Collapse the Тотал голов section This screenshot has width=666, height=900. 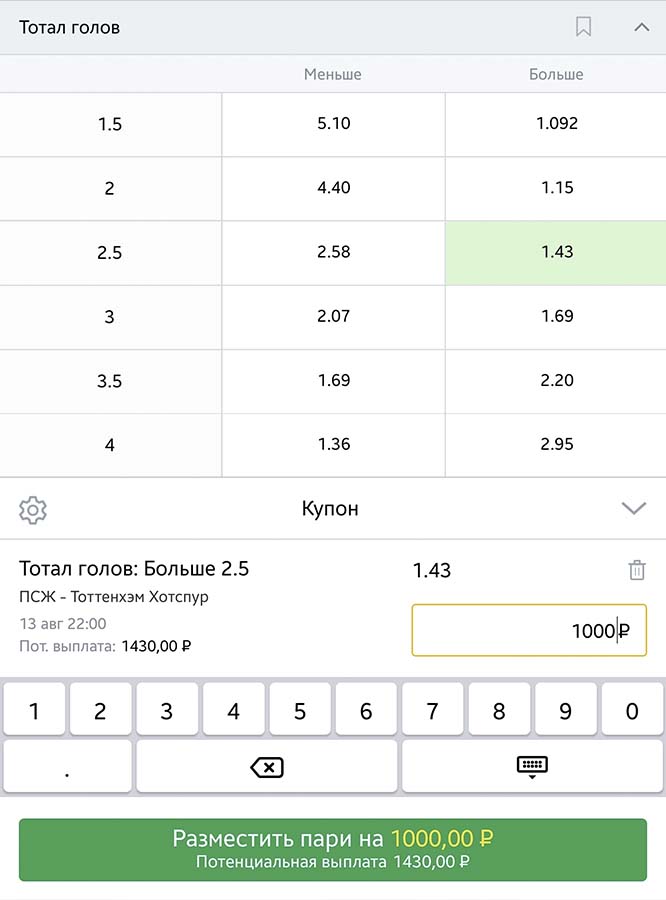pos(641,27)
